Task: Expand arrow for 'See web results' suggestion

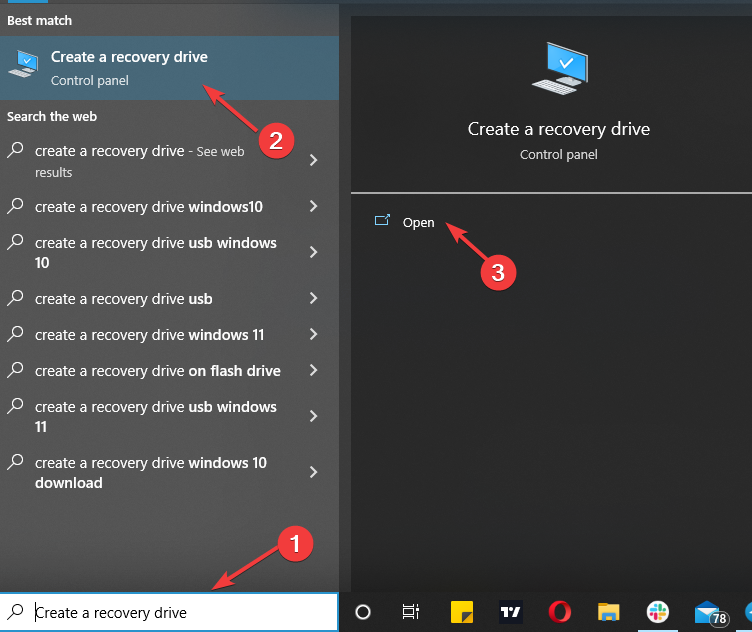Action: click(x=313, y=160)
